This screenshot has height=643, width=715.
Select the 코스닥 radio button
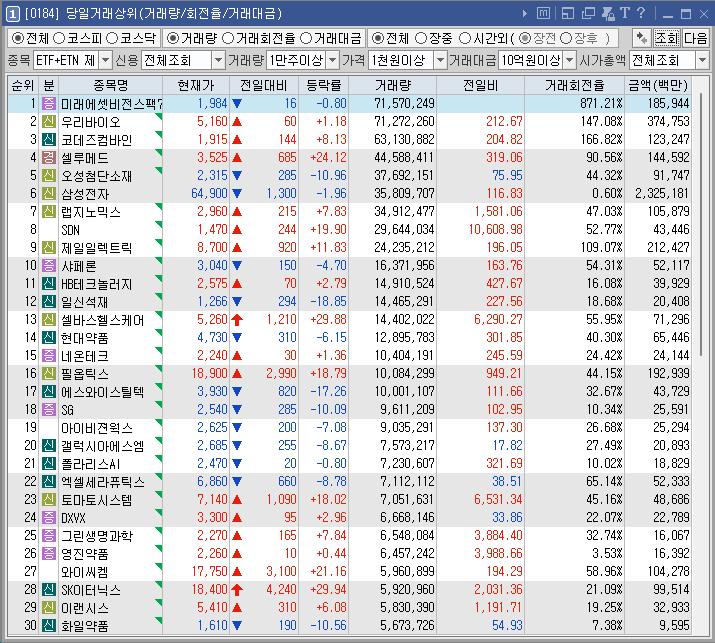click(112, 38)
